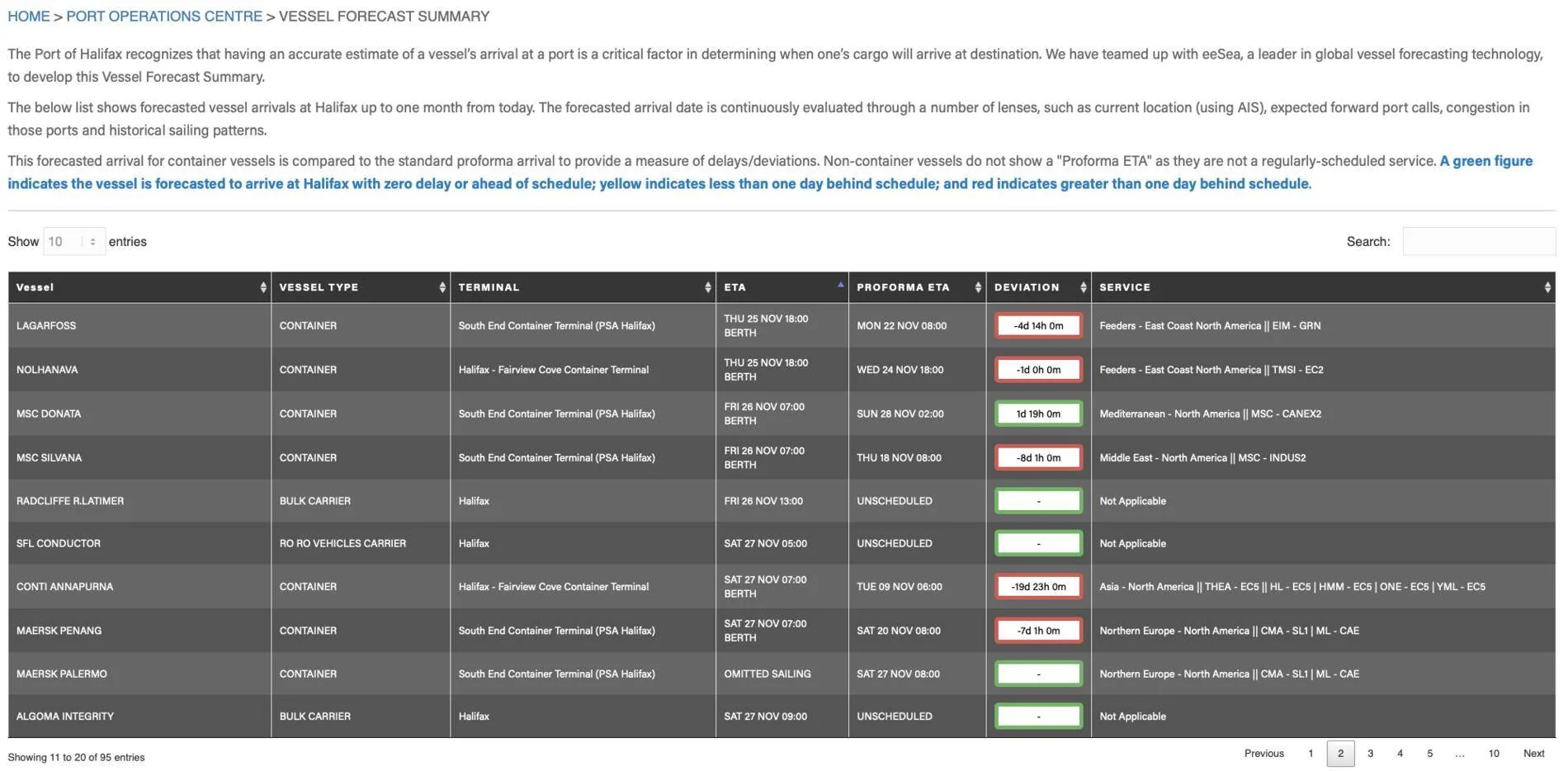Sort by Deviation column arrows
The image size is (1568, 771).
pos(1084,287)
